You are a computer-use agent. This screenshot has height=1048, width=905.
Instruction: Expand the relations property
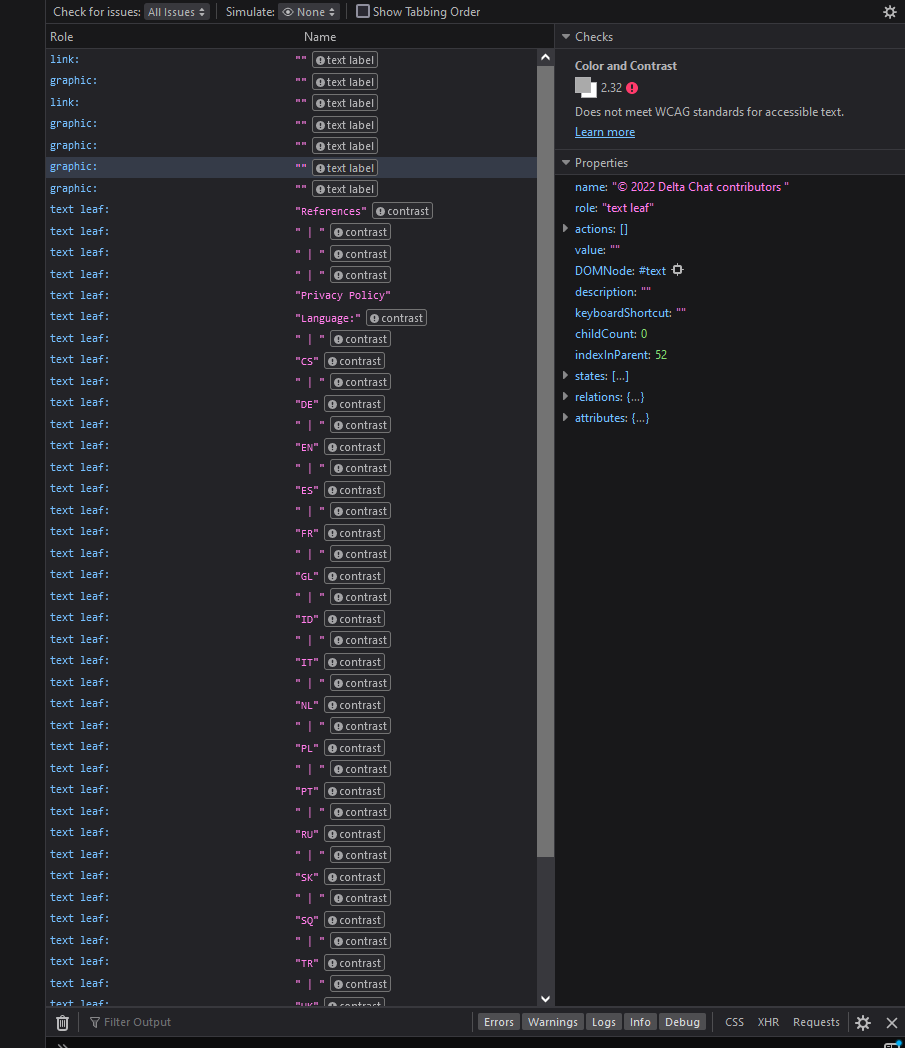coord(565,396)
